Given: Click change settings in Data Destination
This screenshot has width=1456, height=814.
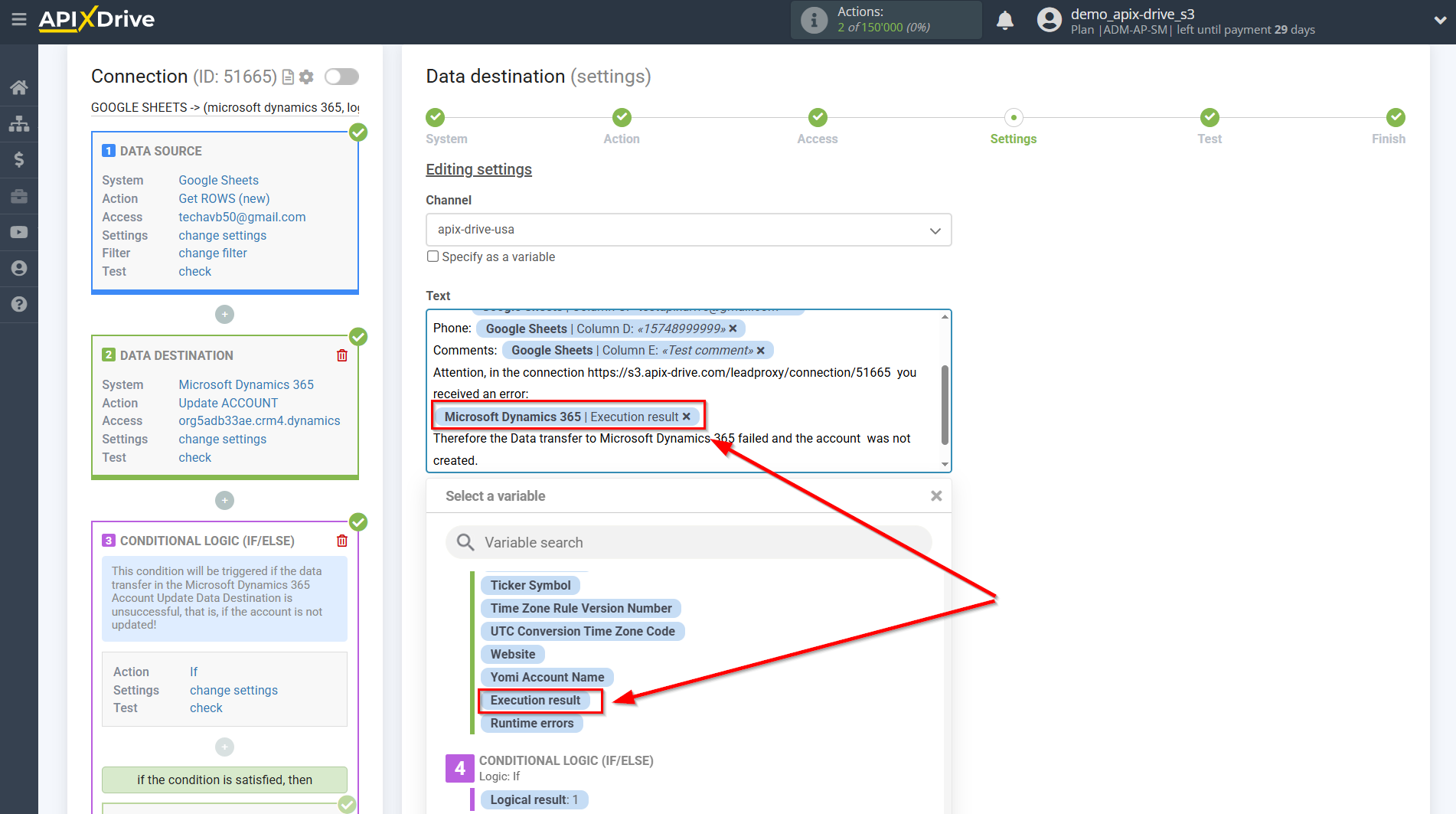Looking at the screenshot, I should click(x=223, y=439).
